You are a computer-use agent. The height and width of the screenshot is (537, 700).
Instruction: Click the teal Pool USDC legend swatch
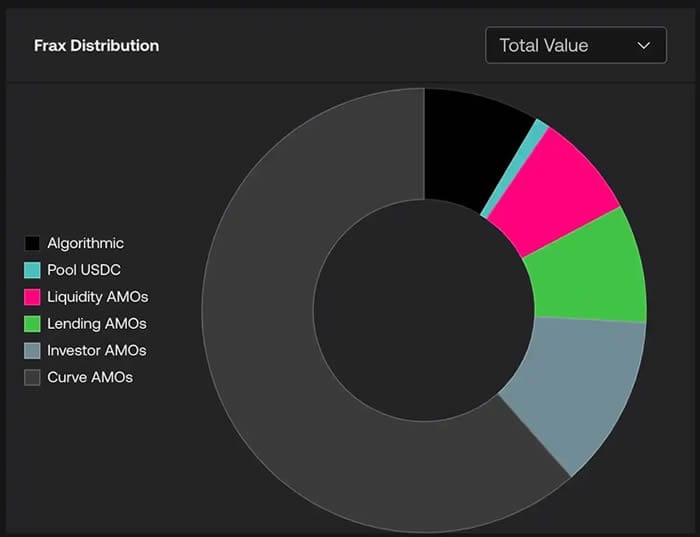[32, 270]
